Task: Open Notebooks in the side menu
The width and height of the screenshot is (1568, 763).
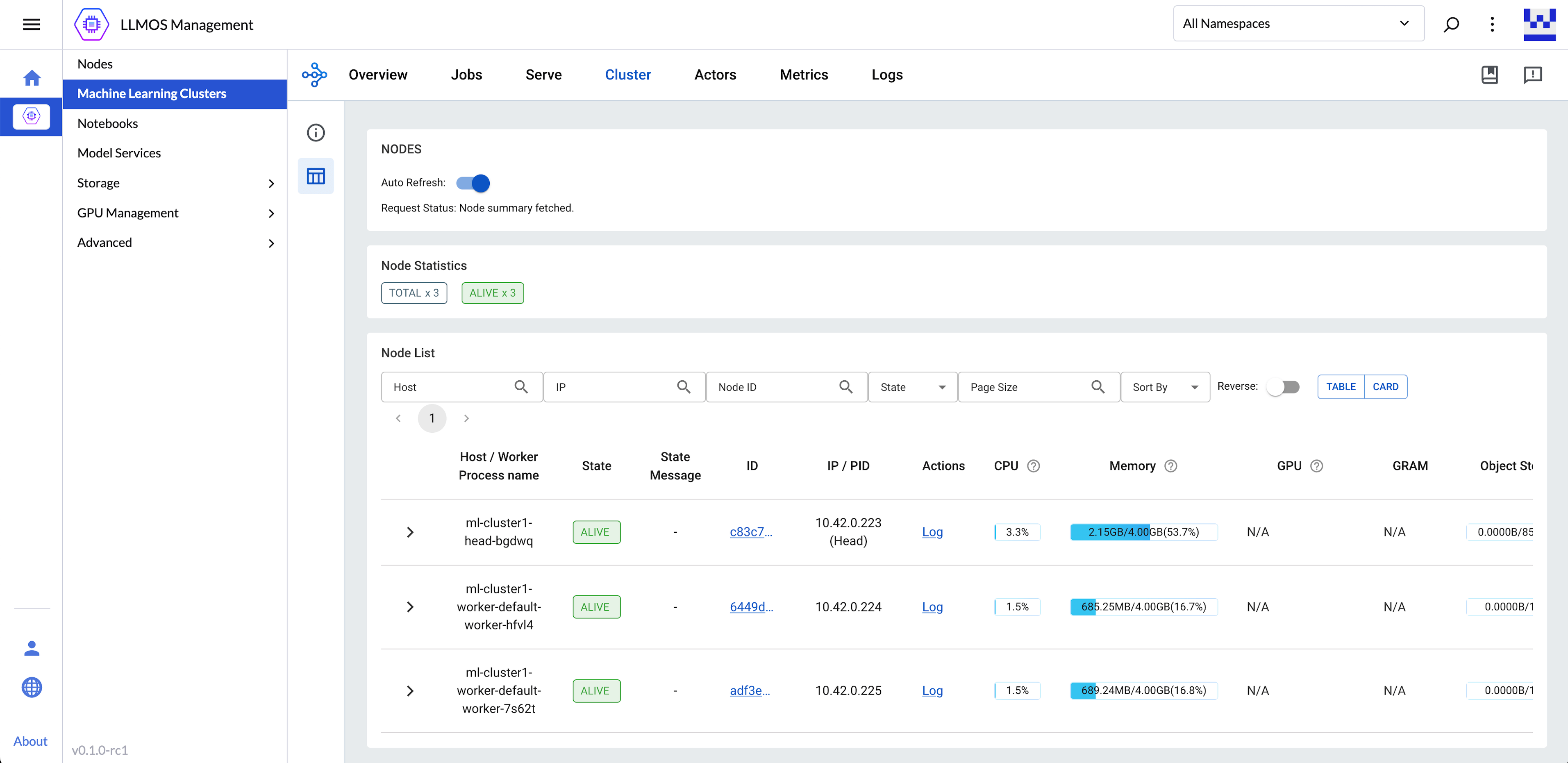Action: (108, 123)
